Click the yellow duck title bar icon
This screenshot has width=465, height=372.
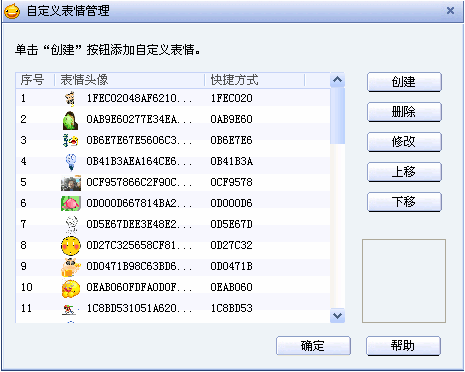tap(12, 11)
